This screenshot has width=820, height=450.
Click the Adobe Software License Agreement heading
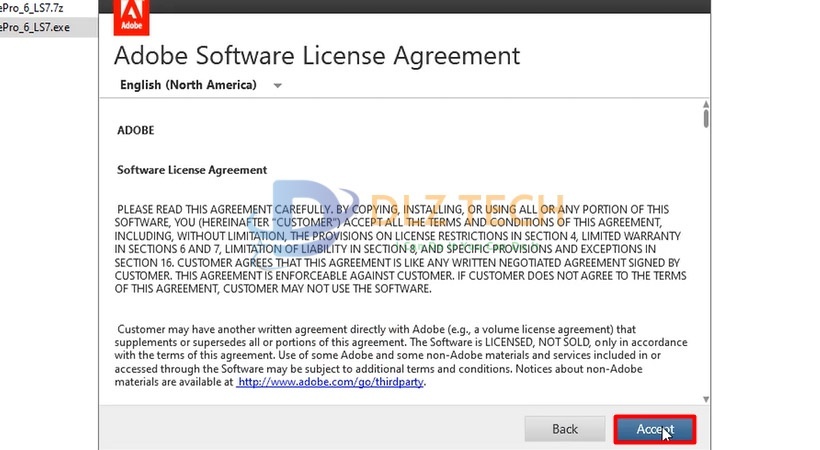(x=317, y=54)
